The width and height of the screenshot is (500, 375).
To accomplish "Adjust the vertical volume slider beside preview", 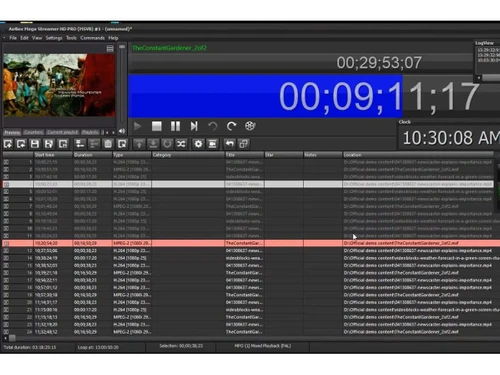I will coord(122,85).
